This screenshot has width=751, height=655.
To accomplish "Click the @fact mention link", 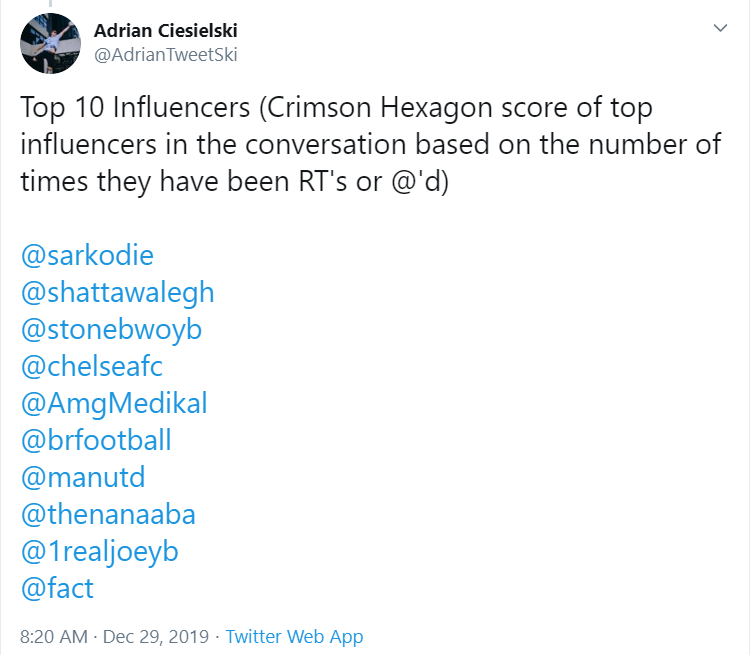I will pos(57,588).
